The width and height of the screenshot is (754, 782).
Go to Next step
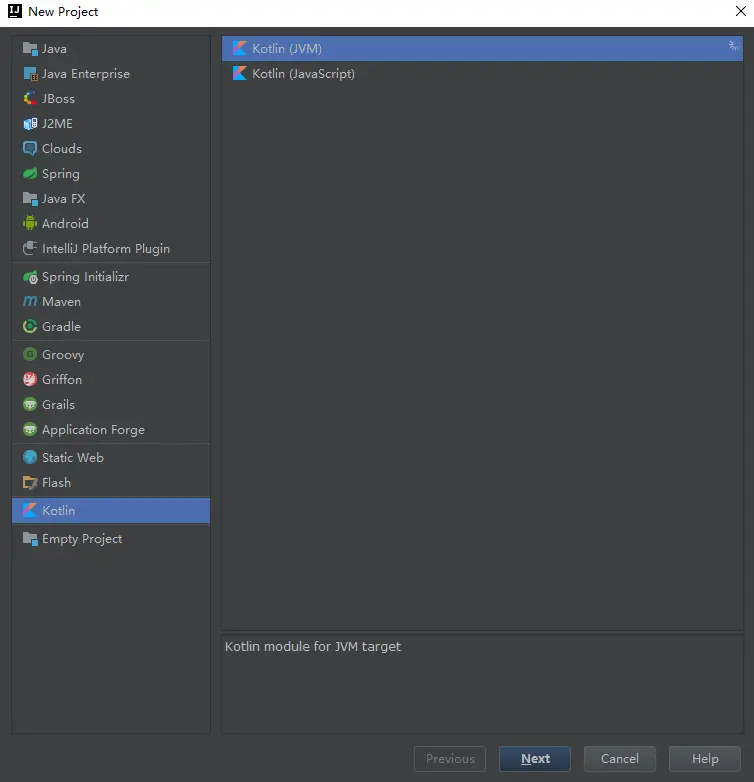coord(535,759)
